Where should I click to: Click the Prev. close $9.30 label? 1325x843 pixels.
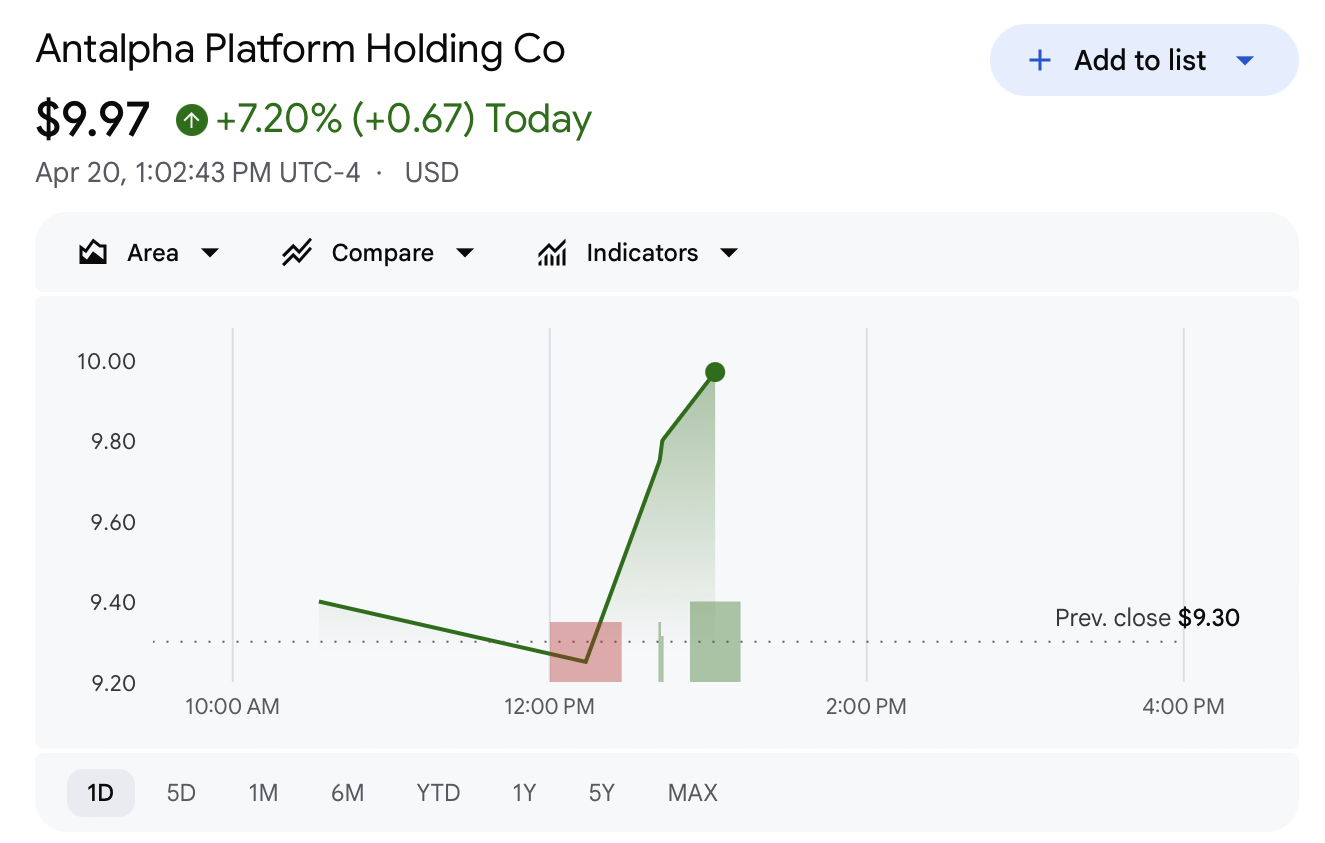[1146, 618]
